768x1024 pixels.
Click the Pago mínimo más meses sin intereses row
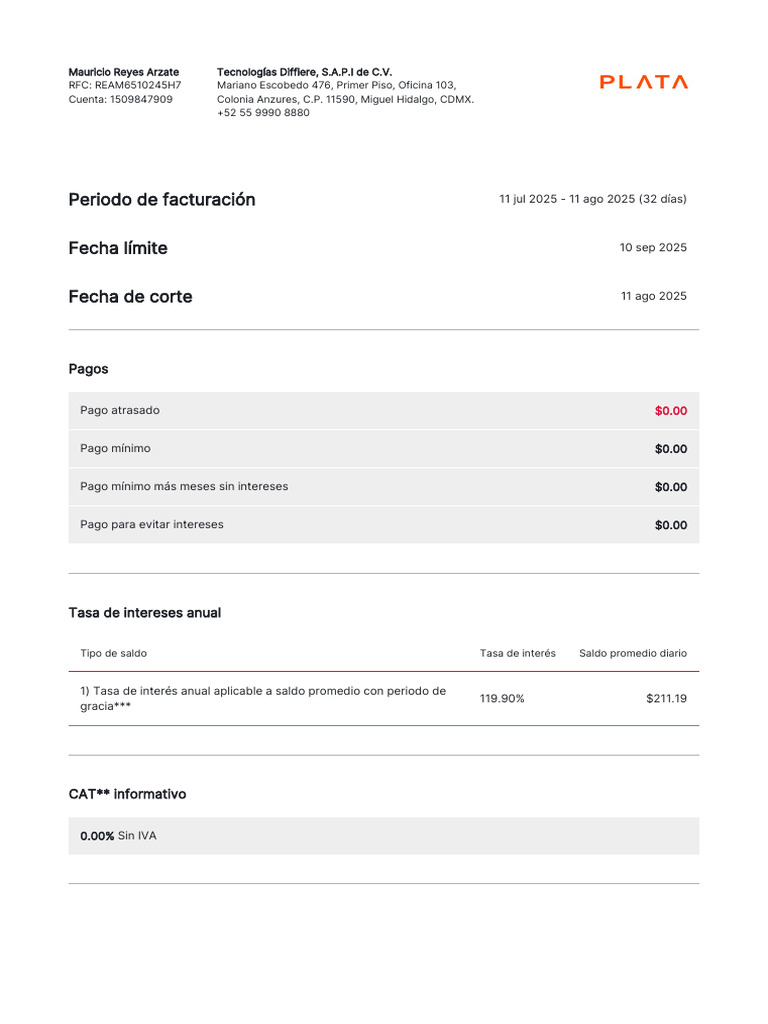[383, 487]
